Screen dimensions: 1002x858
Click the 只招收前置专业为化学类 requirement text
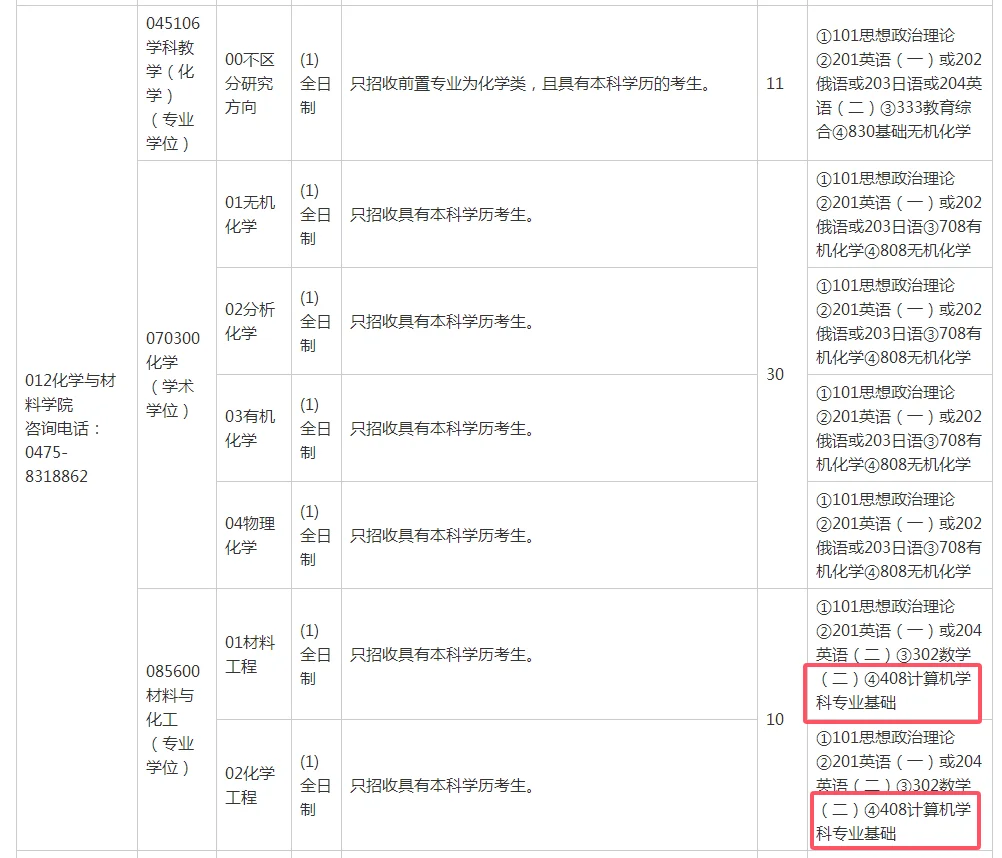coord(550,84)
